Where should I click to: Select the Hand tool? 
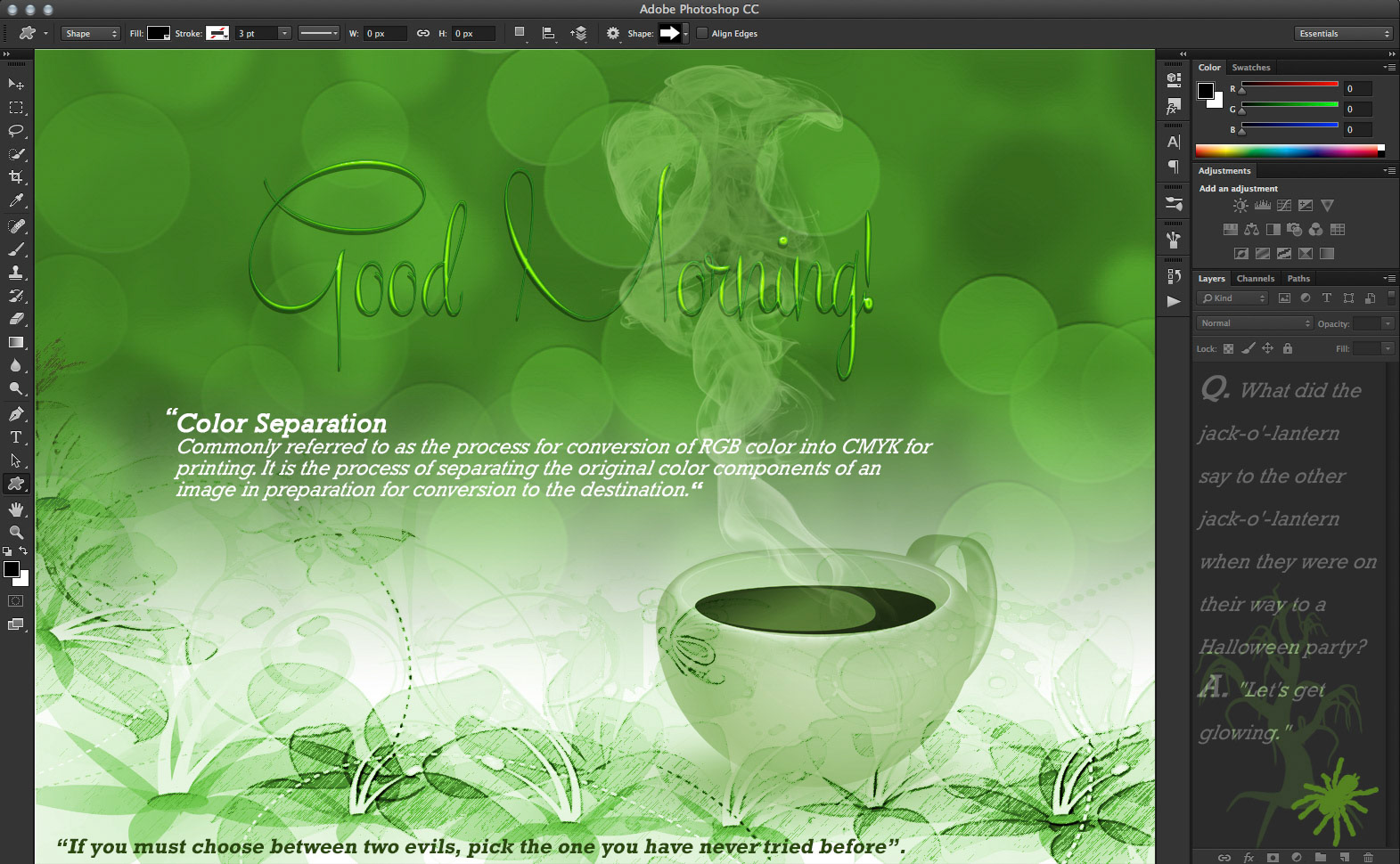(x=16, y=509)
